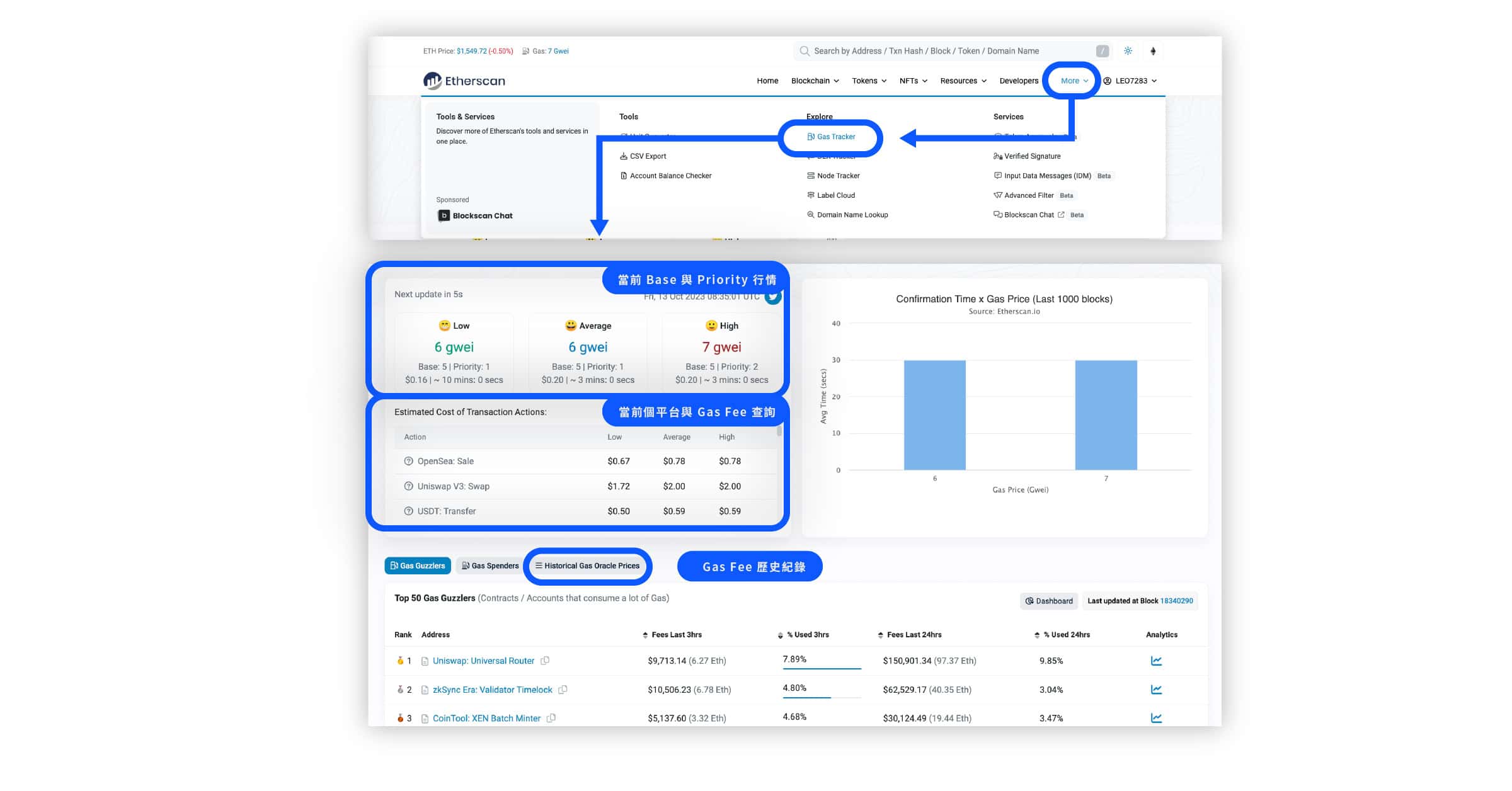Click the 6 Gwei bar in chart
Screen dimensions: 1512x791
[x=934, y=415]
